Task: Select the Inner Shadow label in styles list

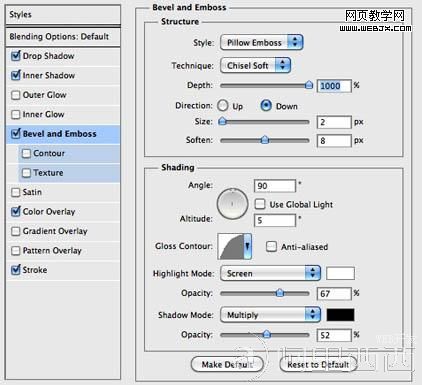Action: click(x=49, y=75)
